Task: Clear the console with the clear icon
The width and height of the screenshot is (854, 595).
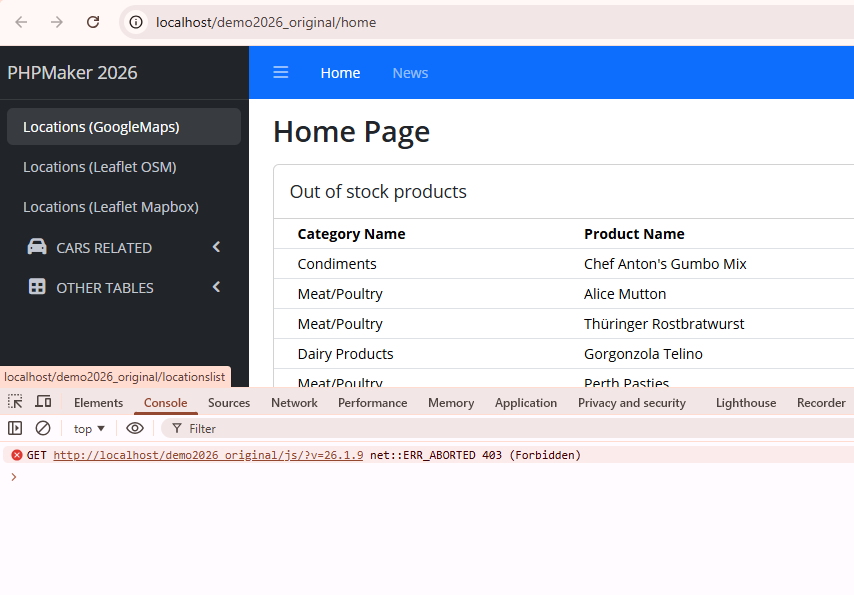Action: [x=43, y=428]
